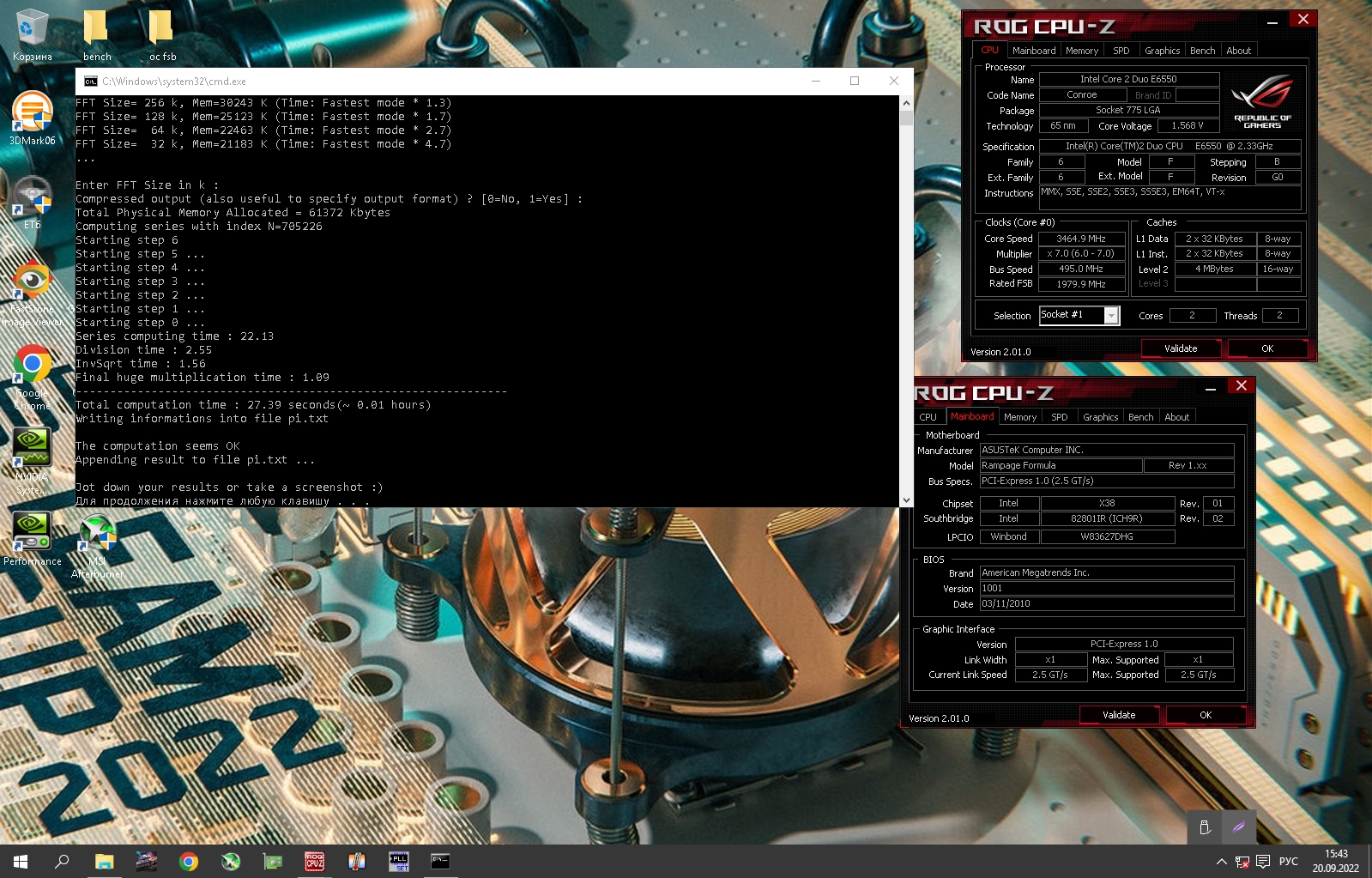Select CPU tab in lower CPU-Z window
Image resolution: width=1372 pixels, height=878 pixels.
[x=928, y=417]
